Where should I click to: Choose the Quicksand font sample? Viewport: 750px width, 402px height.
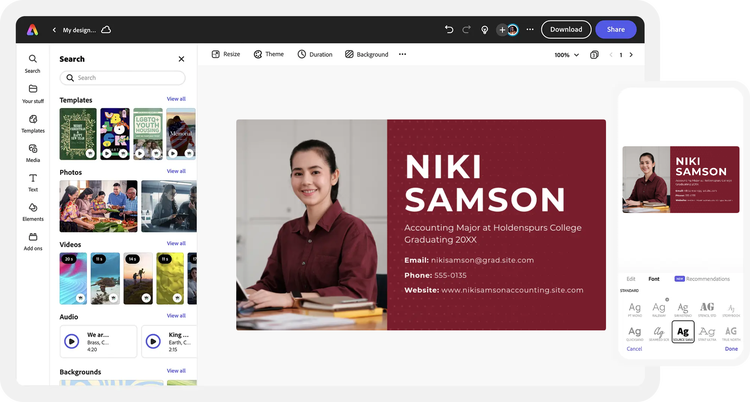pyautogui.click(x=635, y=333)
